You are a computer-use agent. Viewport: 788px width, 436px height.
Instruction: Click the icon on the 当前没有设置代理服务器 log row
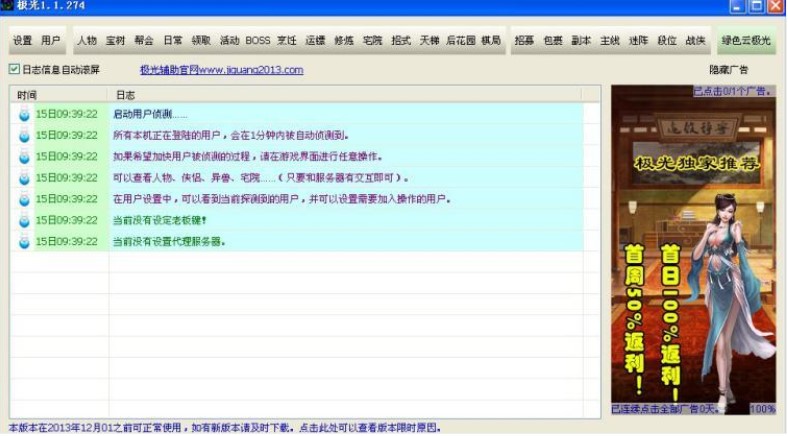tap(24, 241)
